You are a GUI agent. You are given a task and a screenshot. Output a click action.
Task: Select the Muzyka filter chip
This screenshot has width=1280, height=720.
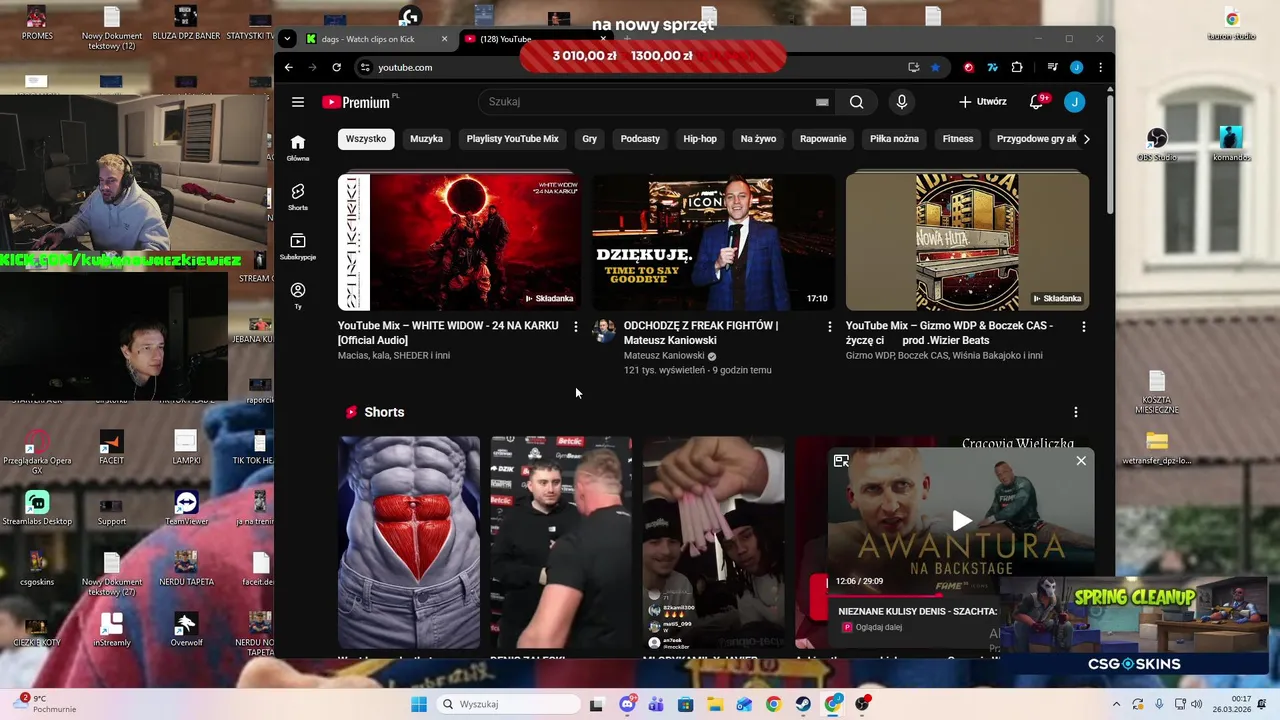[426, 139]
